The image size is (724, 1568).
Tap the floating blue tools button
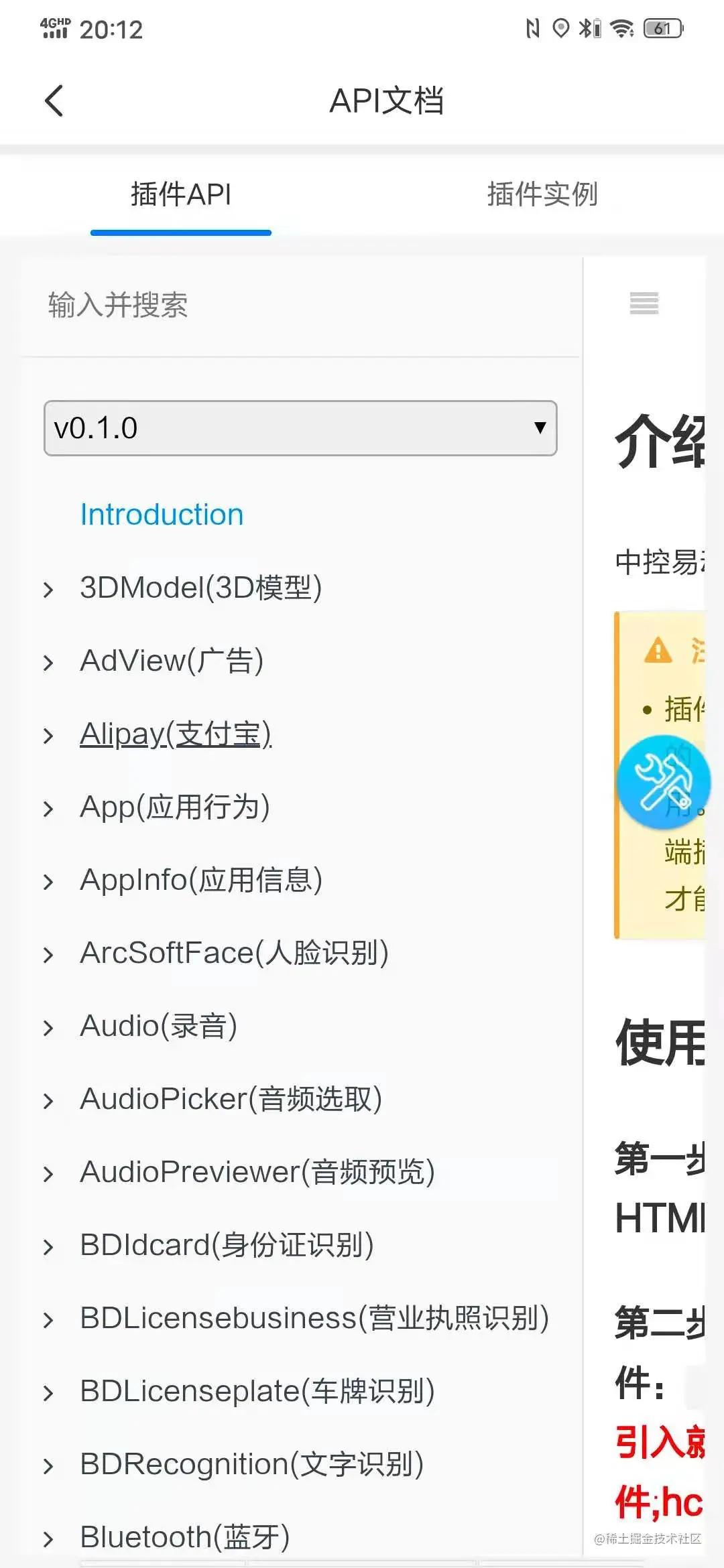[x=664, y=782]
